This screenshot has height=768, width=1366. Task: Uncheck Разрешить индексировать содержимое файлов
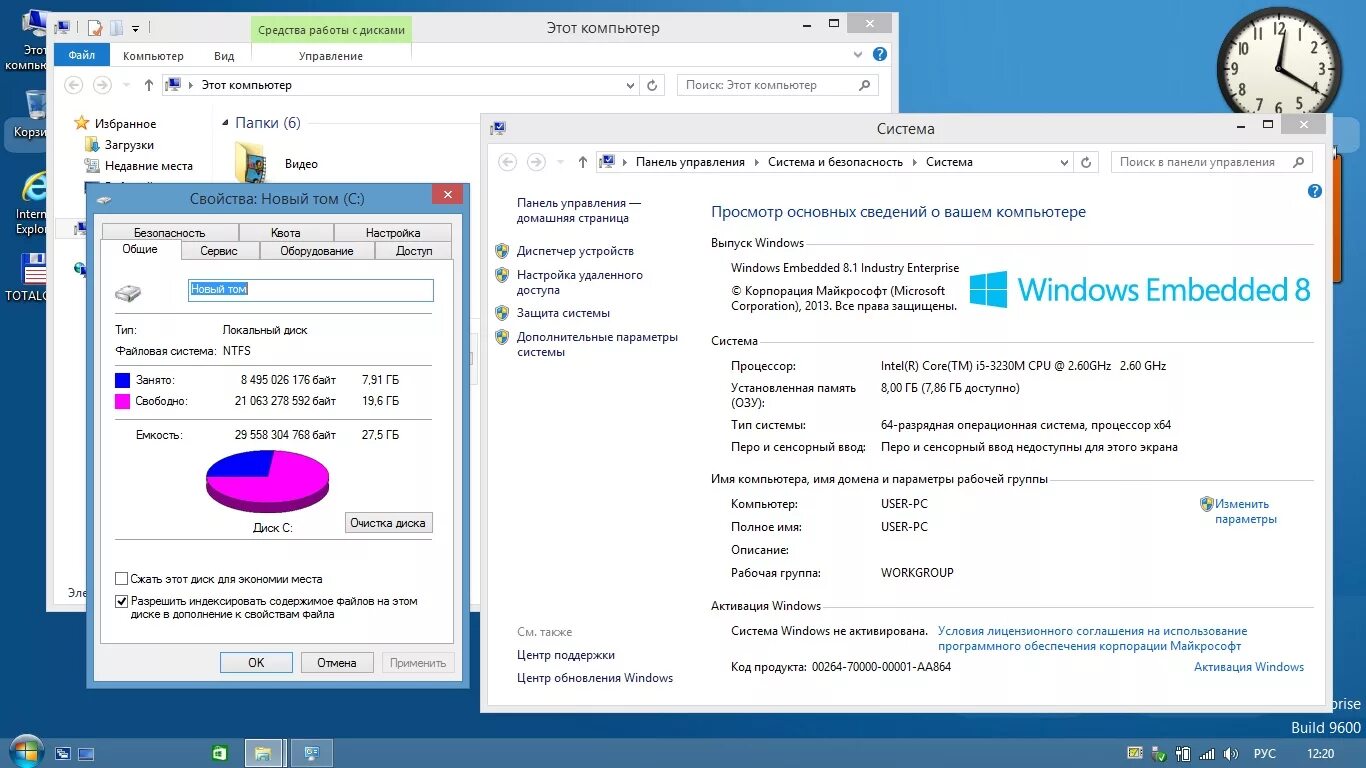click(122, 602)
